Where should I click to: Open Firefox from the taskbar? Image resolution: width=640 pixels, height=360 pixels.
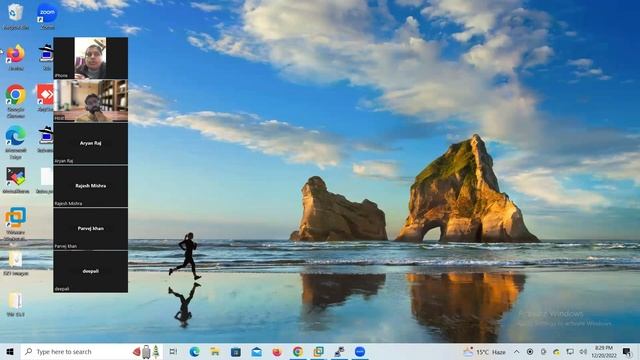click(277, 352)
